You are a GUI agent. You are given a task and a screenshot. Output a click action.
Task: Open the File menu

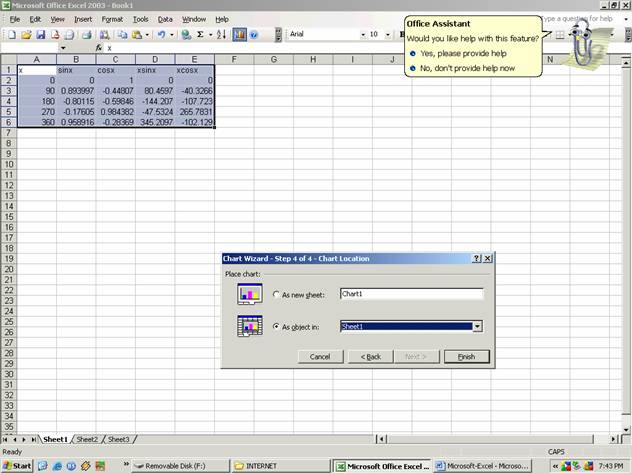coord(15,19)
